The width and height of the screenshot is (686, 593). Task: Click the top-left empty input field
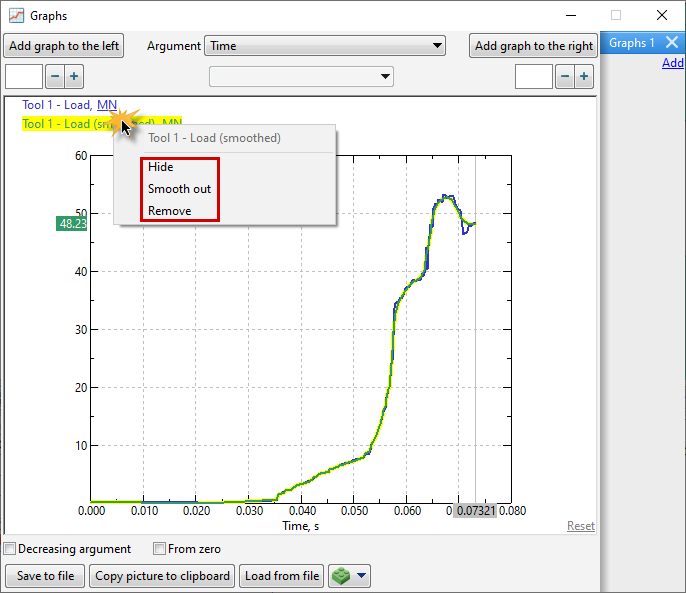[24, 77]
